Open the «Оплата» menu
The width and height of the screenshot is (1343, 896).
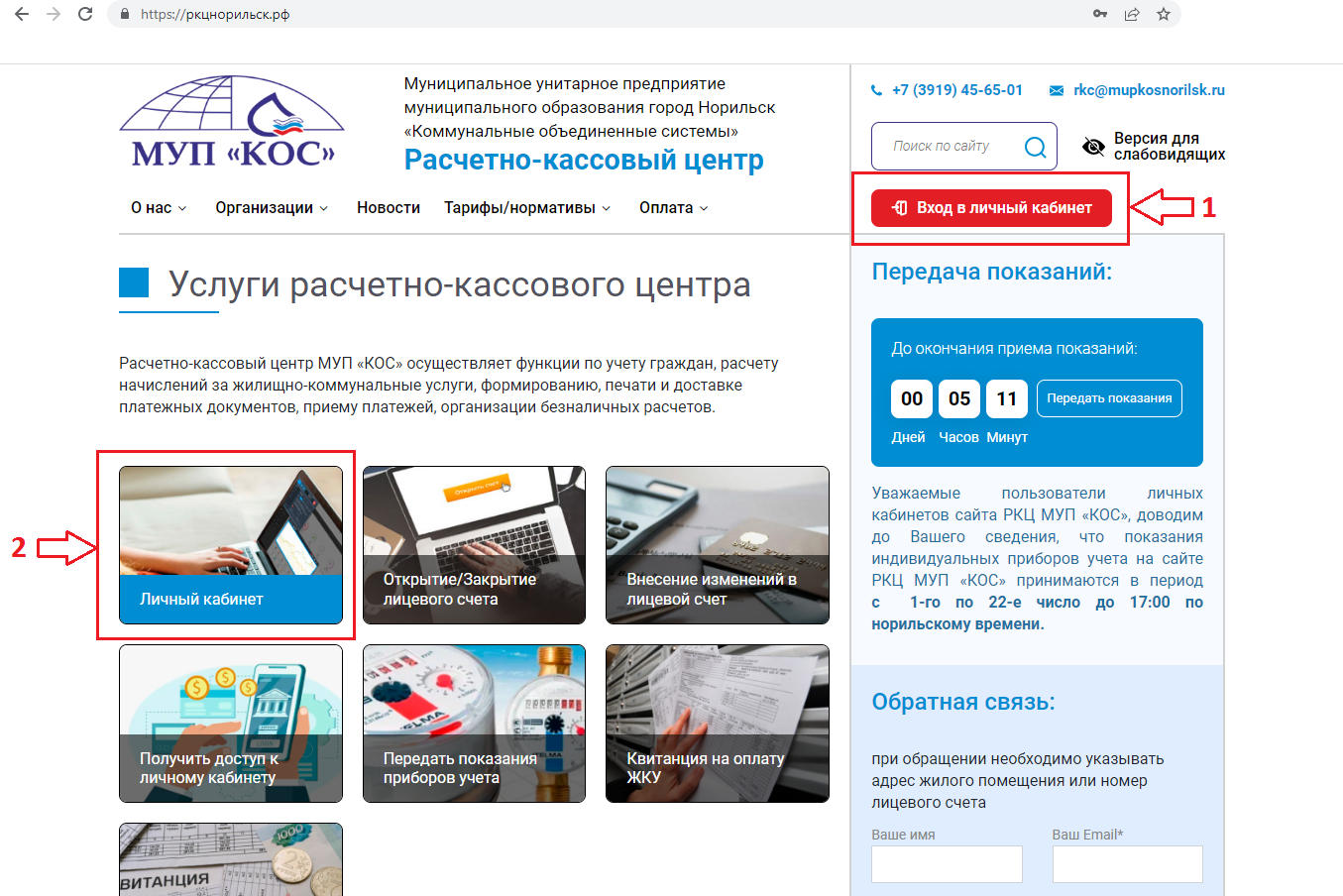tap(673, 208)
